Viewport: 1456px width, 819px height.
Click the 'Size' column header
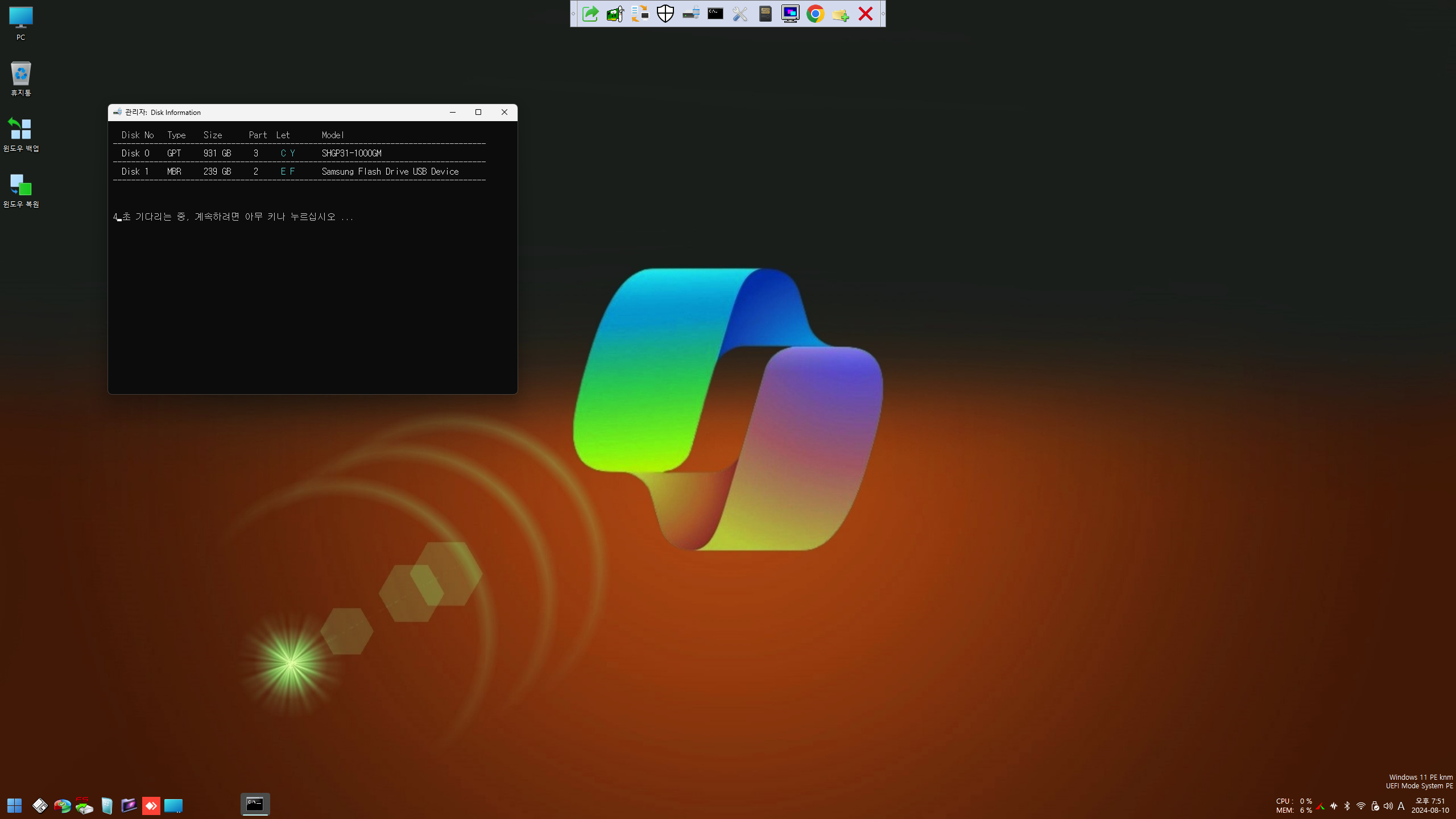[213, 135]
